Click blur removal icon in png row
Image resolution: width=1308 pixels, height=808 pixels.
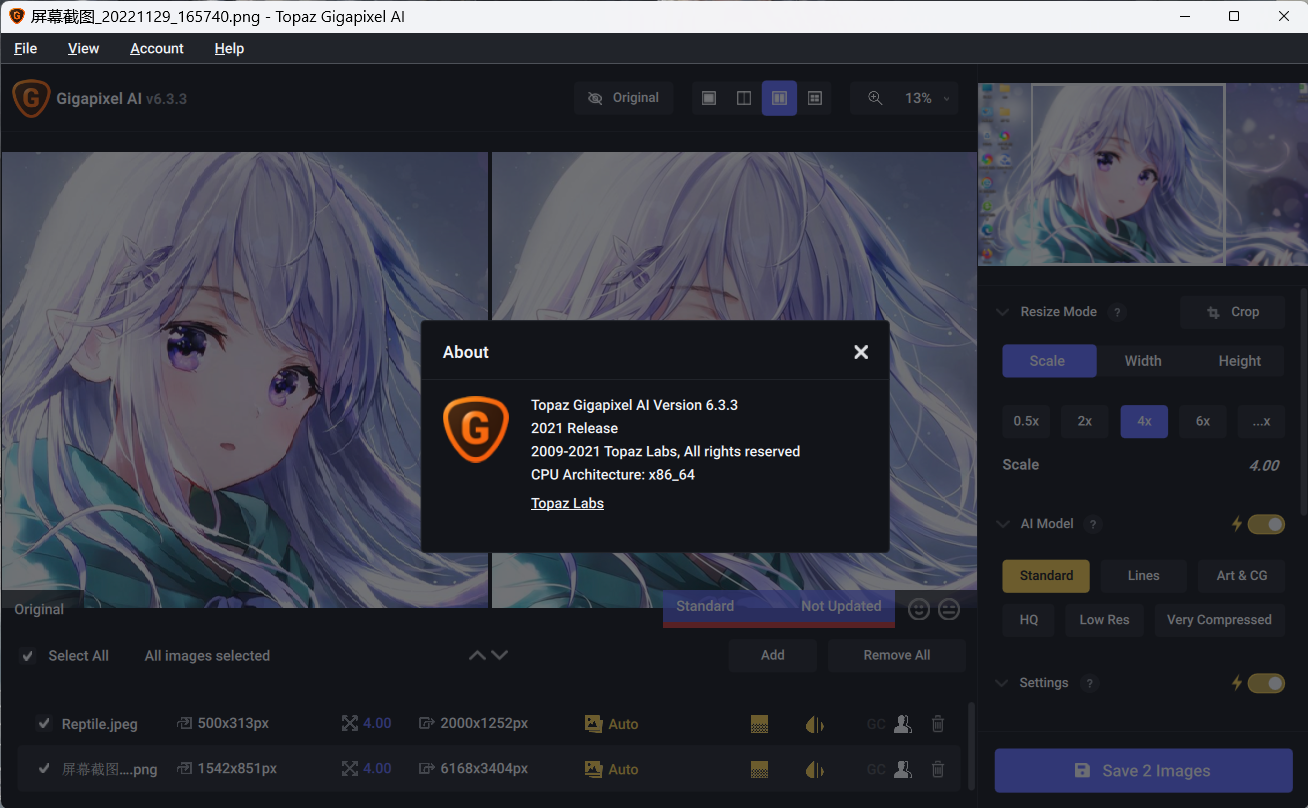click(x=815, y=769)
